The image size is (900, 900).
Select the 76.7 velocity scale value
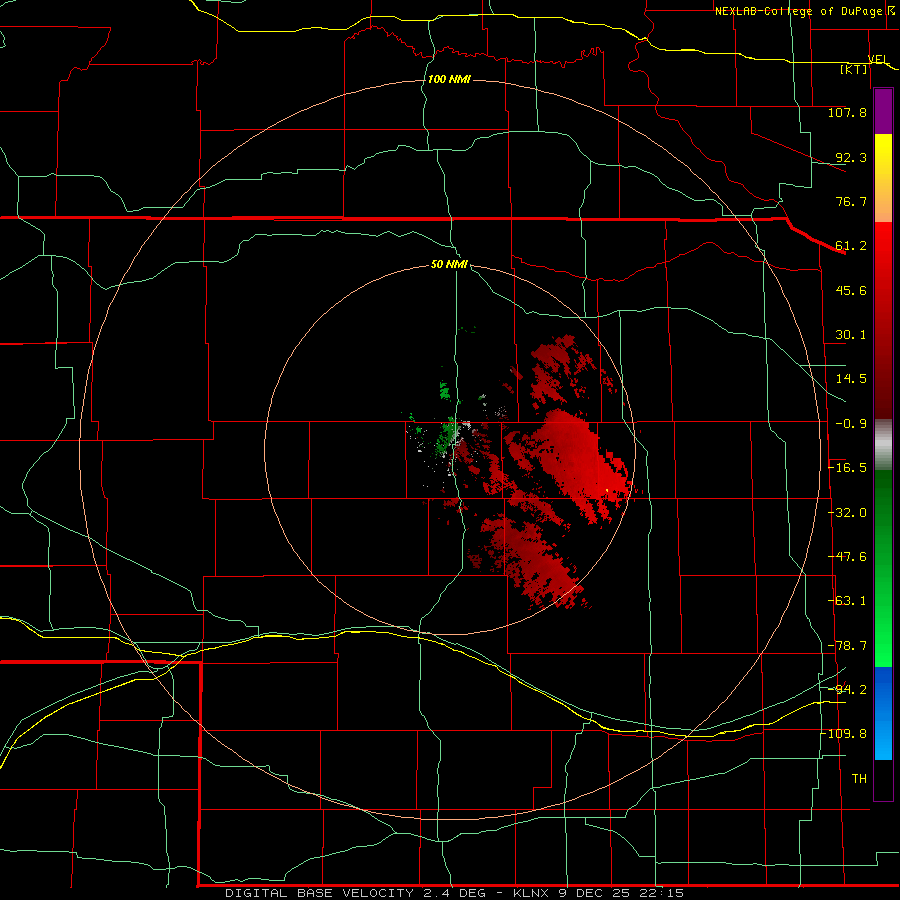851,201
